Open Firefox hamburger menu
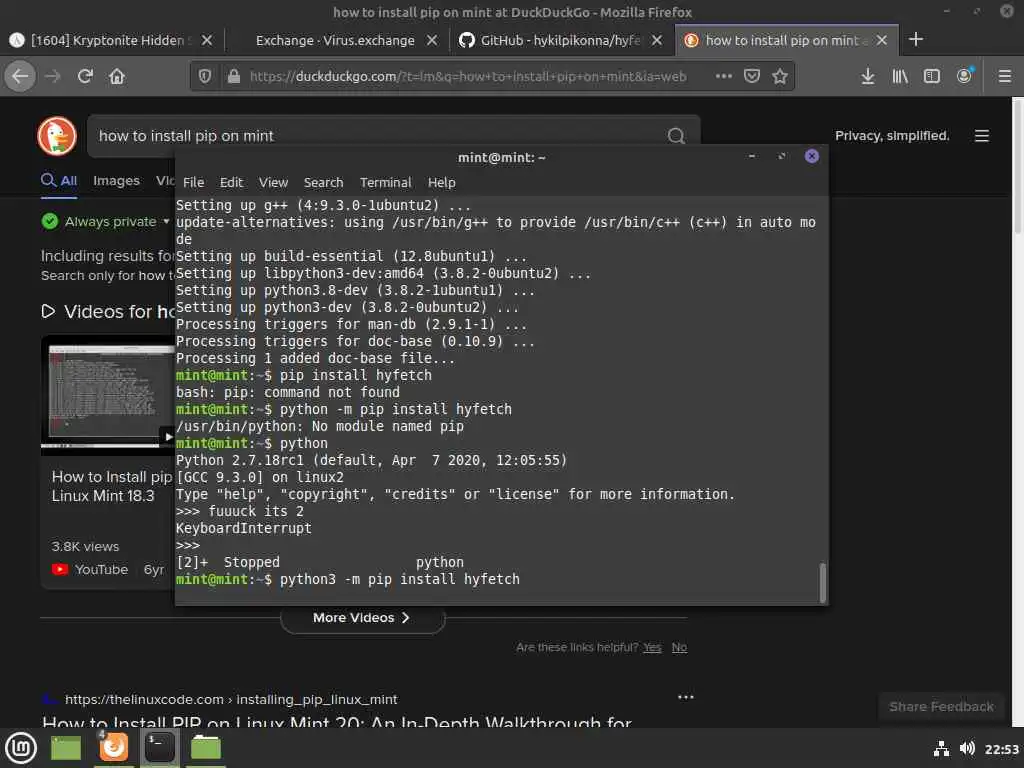The image size is (1024, 768). (1005, 76)
